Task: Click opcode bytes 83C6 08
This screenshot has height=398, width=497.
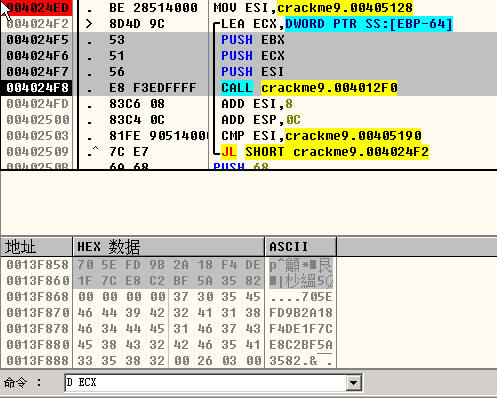Action: tap(137, 104)
